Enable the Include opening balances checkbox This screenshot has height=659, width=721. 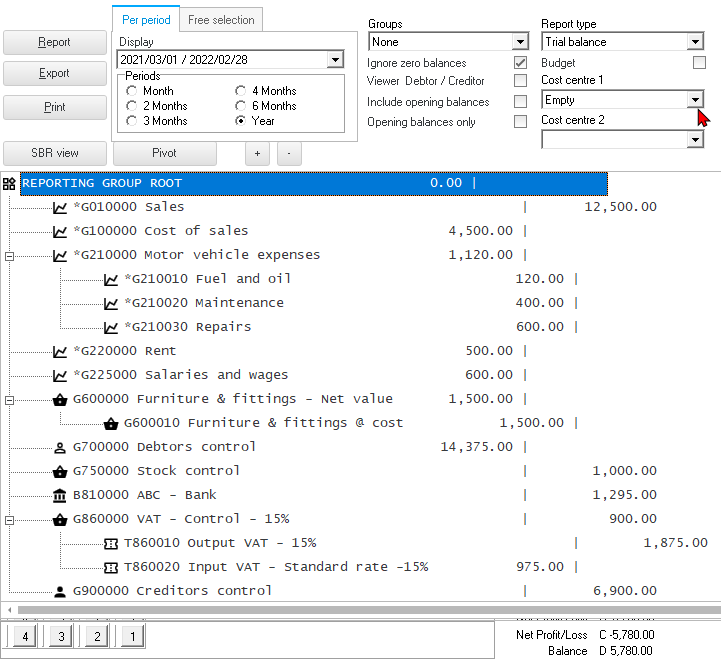coord(520,102)
